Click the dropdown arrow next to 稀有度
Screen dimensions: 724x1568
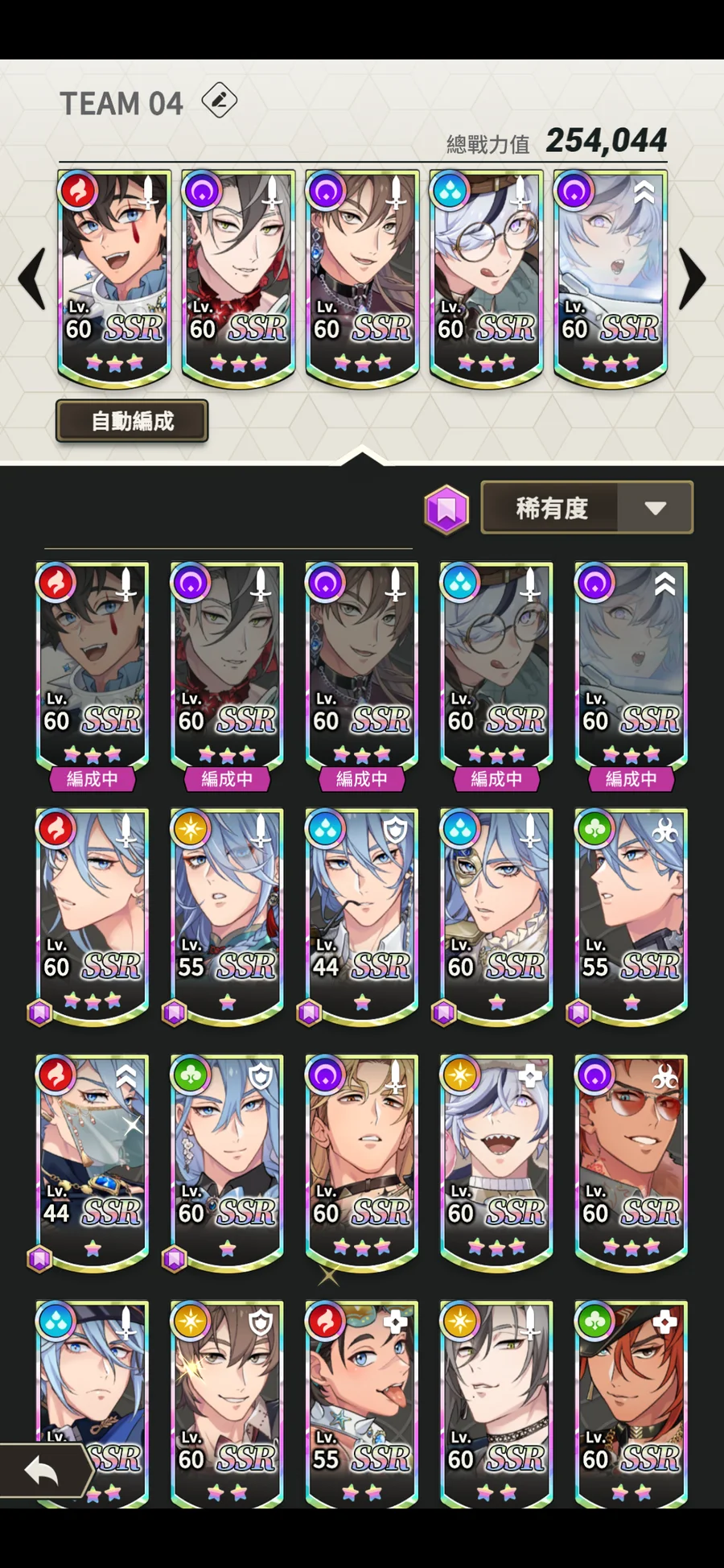[656, 508]
